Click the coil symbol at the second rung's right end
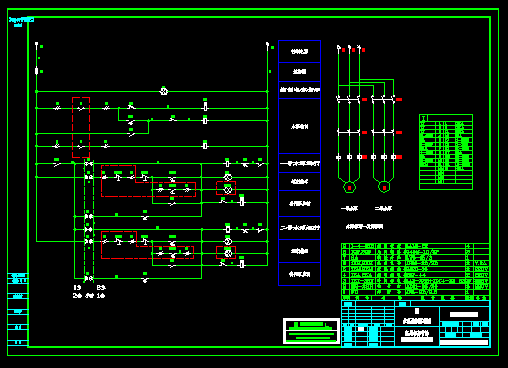This screenshot has height=368, width=508. point(205,120)
